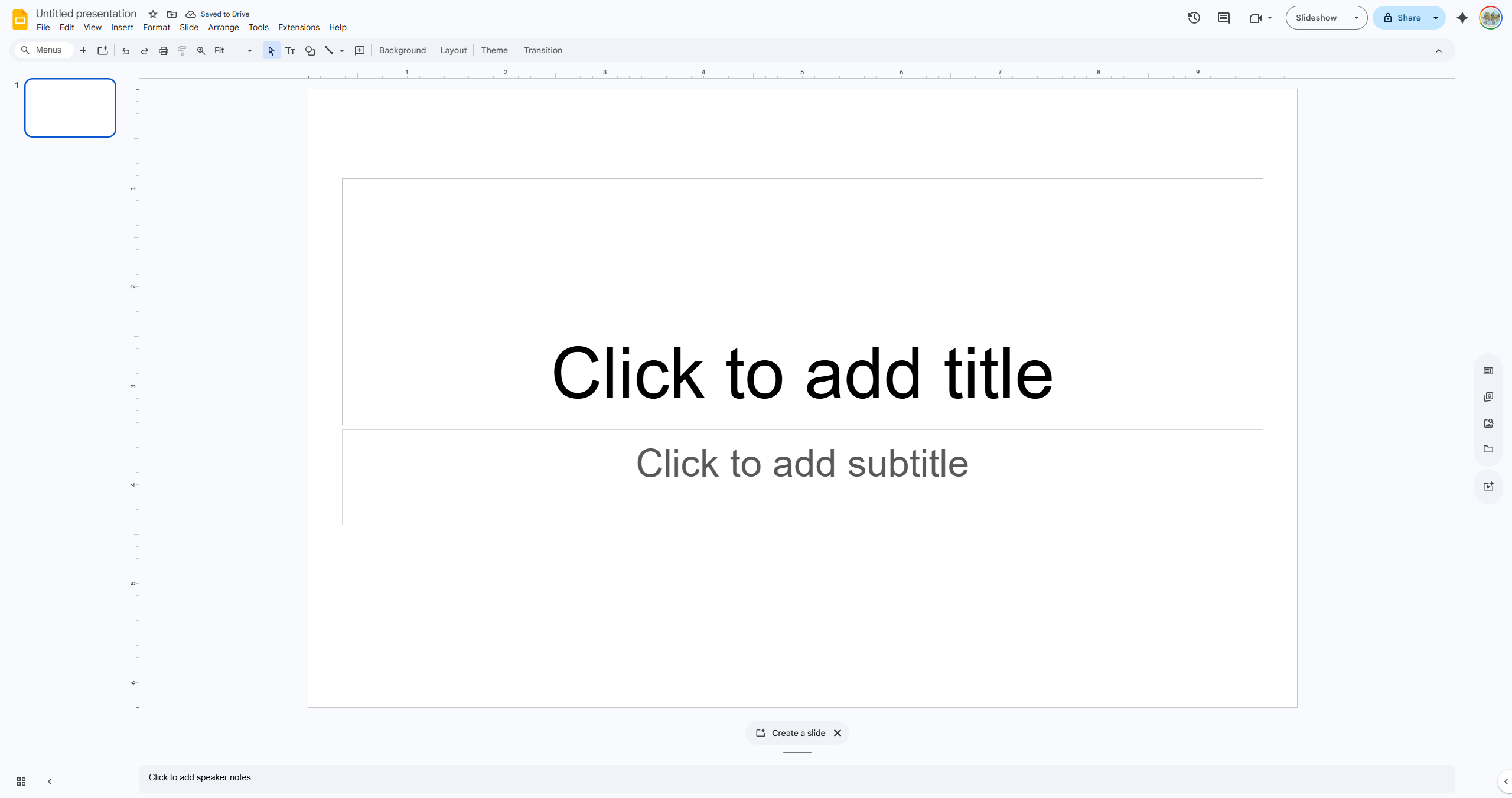Expand the line tool dropdown arrow
Viewport: 1512px width, 798px height.
[342, 51]
